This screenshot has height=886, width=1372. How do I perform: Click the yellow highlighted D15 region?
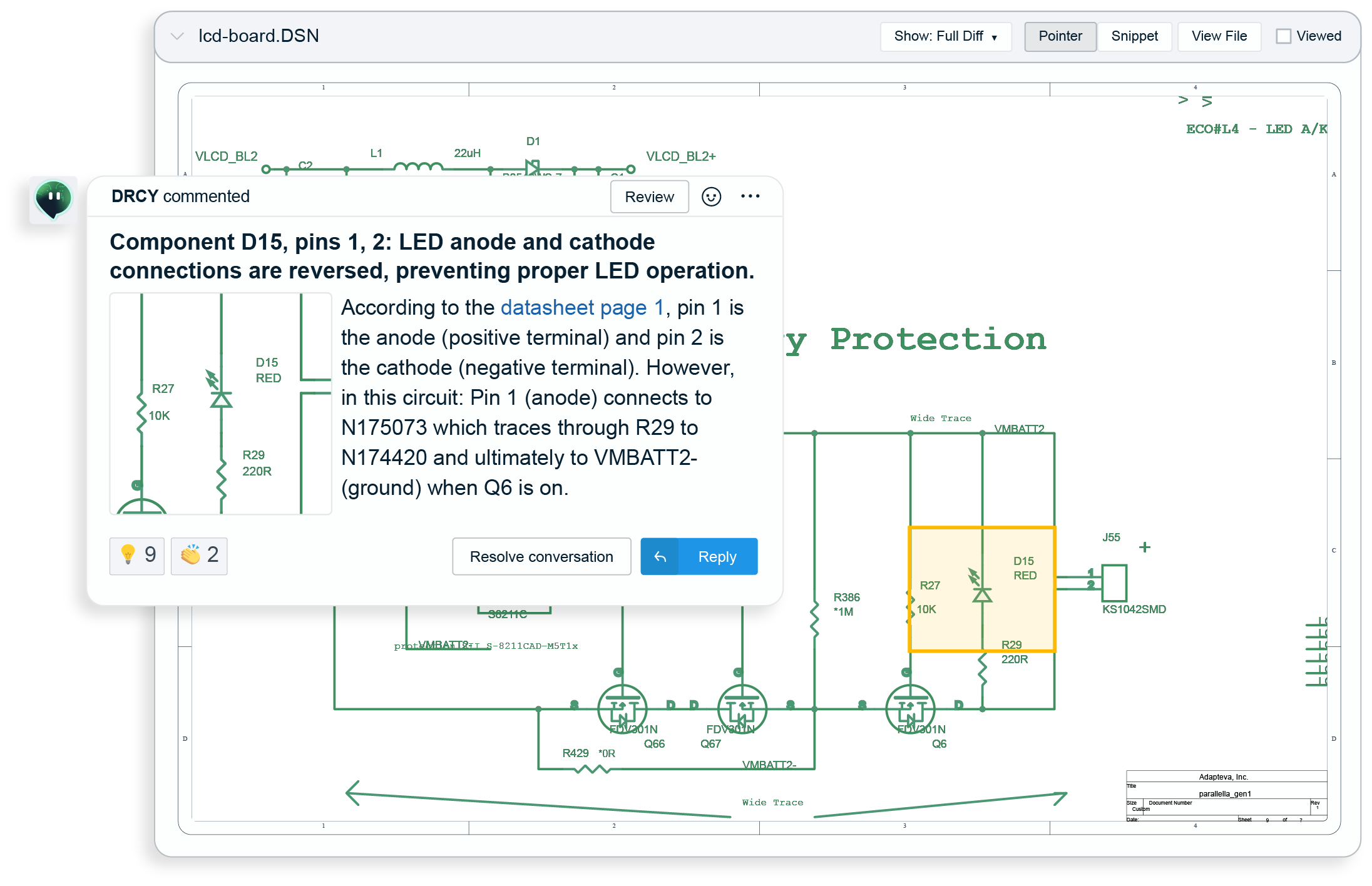pyautogui.click(x=981, y=589)
